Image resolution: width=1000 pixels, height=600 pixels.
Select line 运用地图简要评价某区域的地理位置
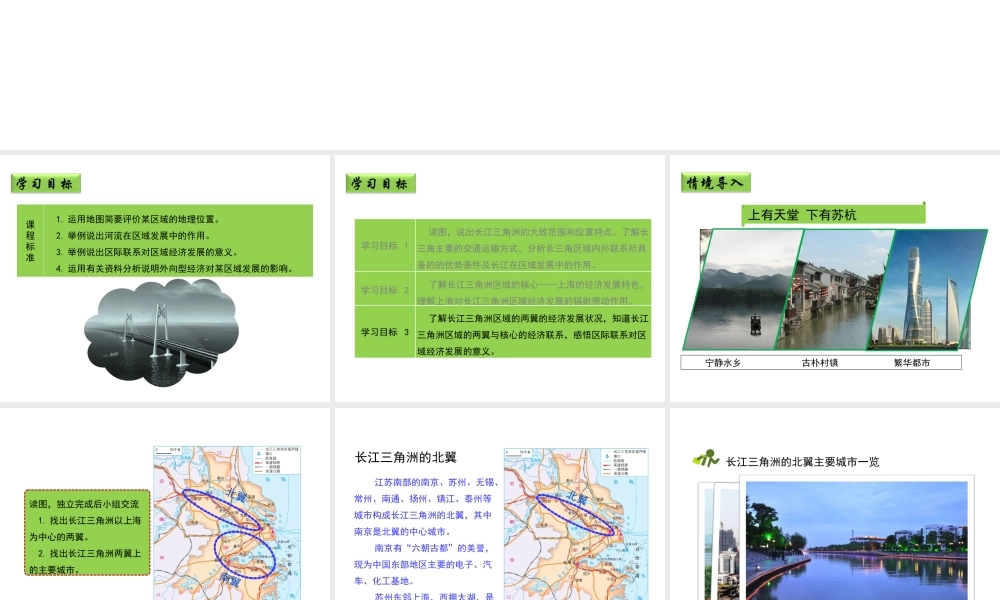click(138, 219)
